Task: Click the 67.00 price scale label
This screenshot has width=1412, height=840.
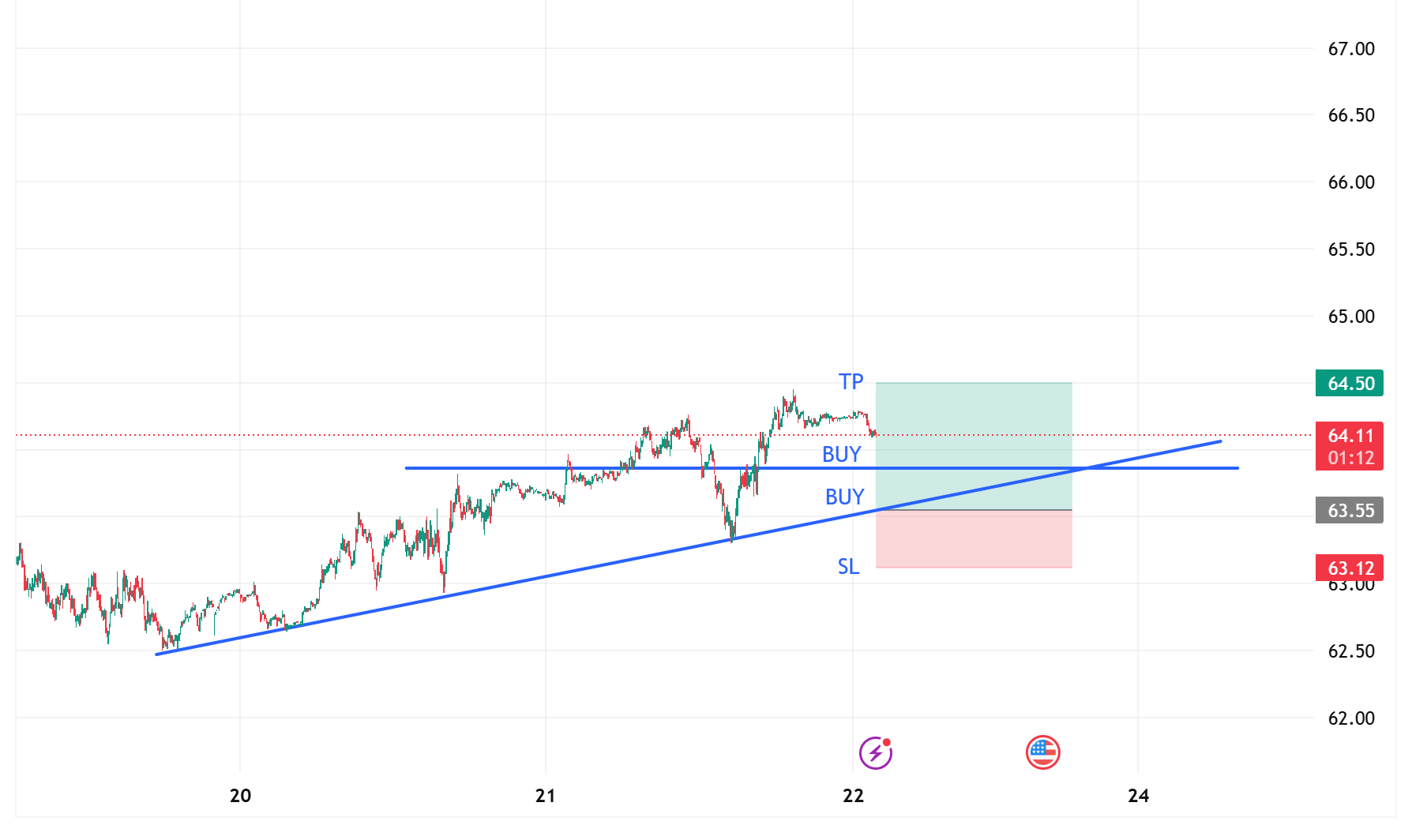Action: tap(1351, 49)
